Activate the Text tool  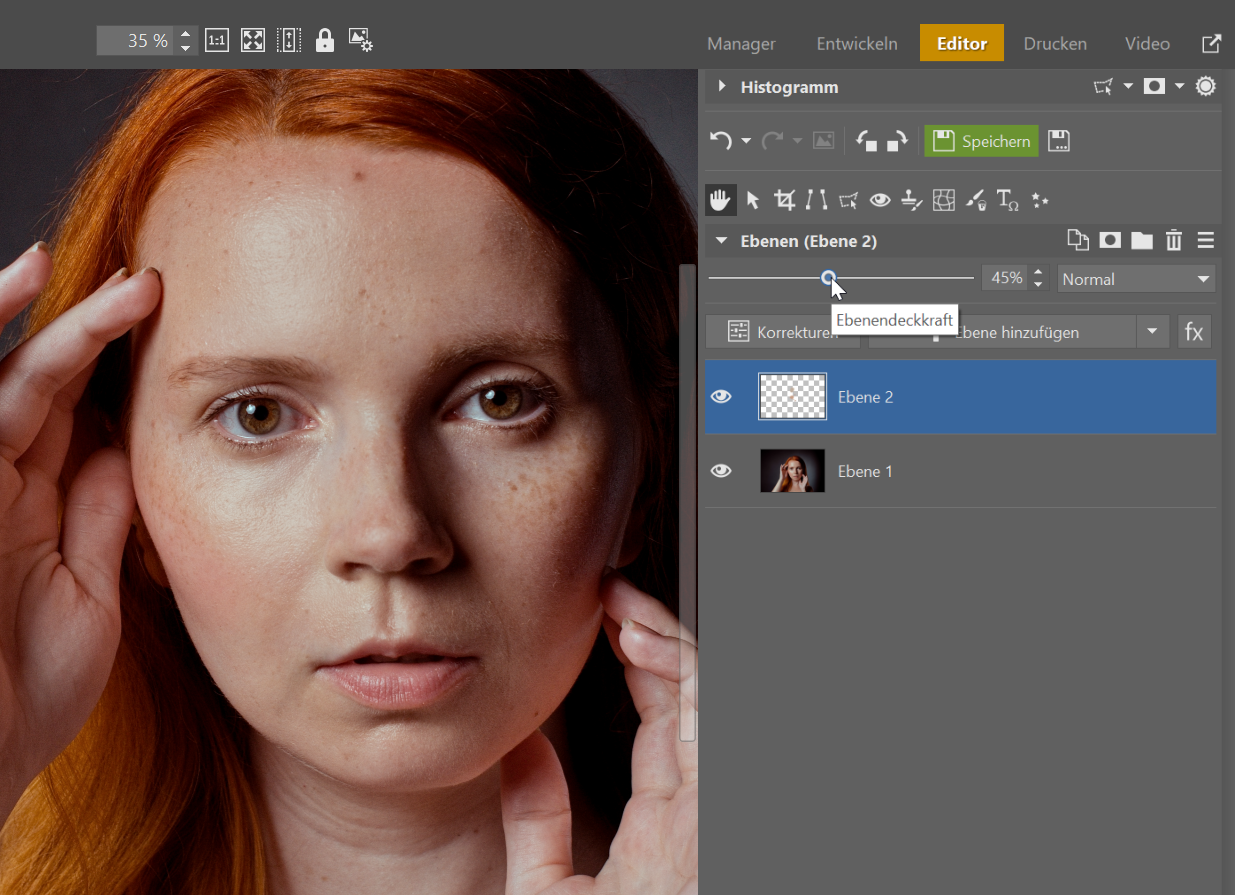[x=1007, y=200]
